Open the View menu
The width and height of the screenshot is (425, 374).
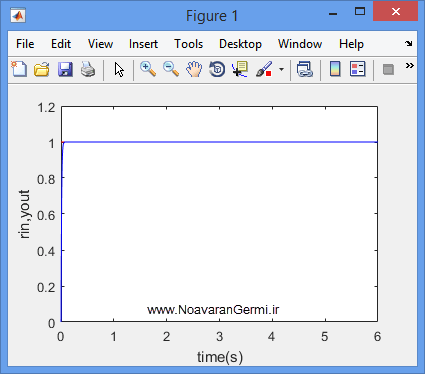pyautogui.click(x=100, y=44)
